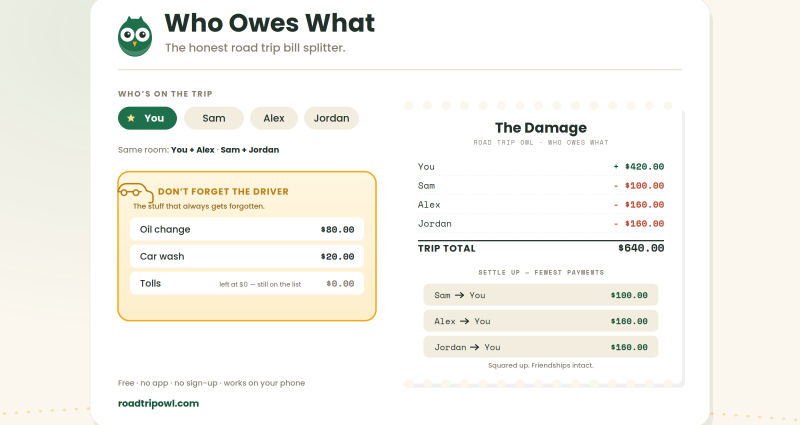Click the Alex → You payment row
The height and width of the screenshot is (425, 800).
[541, 321]
